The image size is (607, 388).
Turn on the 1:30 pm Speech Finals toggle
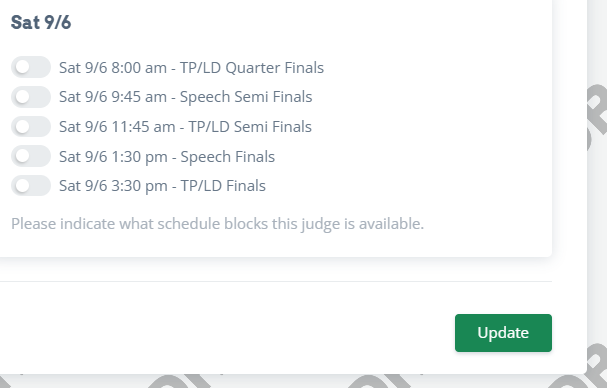pyautogui.click(x=31, y=156)
